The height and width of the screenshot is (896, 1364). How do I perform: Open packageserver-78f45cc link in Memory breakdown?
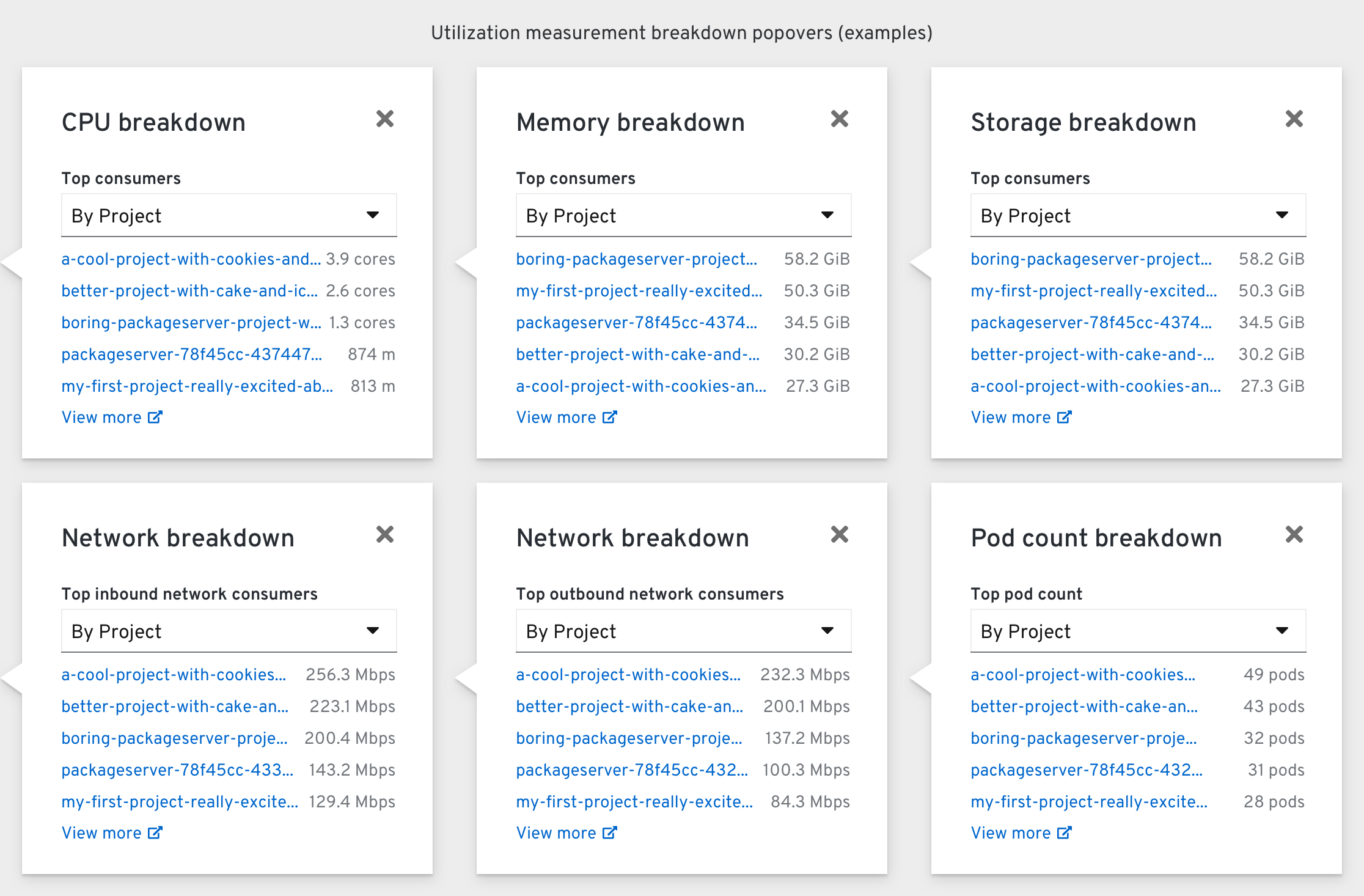click(637, 323)
